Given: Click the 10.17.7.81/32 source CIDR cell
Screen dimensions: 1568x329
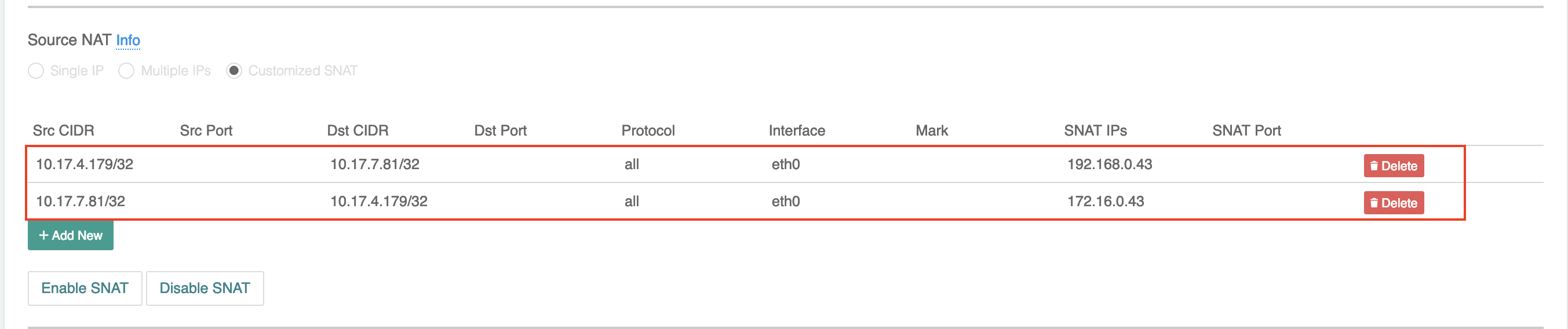Looking at the screenshot, I should click(81, 202).
